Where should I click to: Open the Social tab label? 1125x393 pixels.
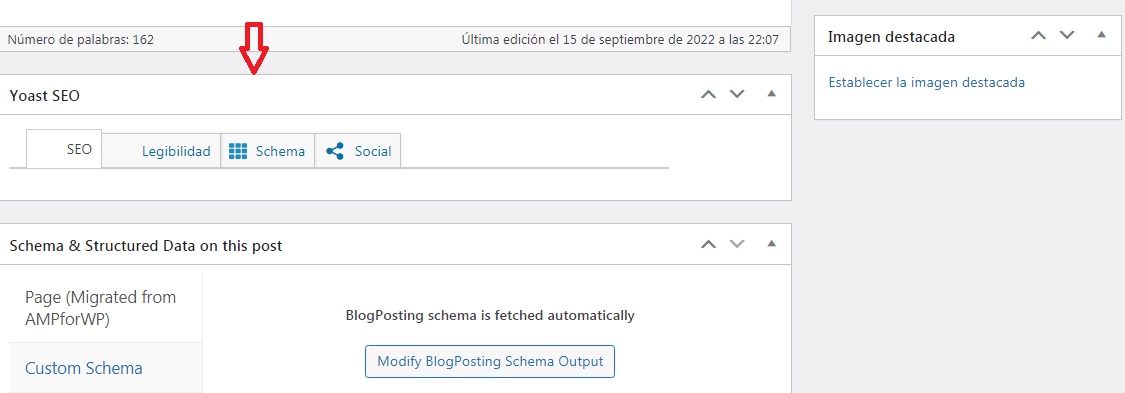point(373,151)
